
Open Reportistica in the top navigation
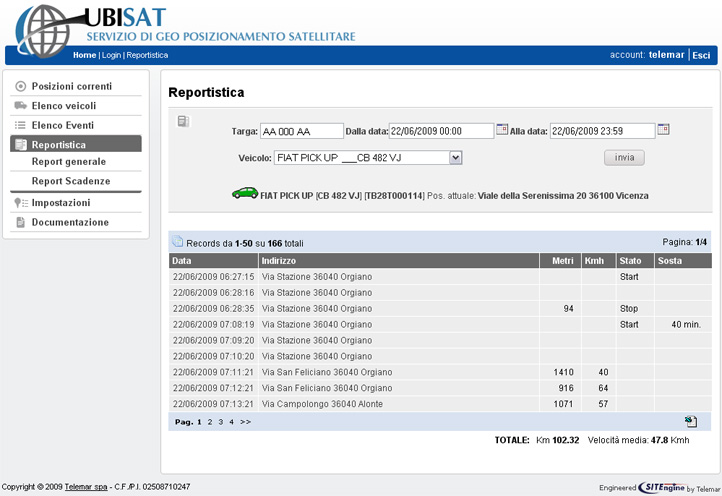pyautogui.click(x=147, y=55)
